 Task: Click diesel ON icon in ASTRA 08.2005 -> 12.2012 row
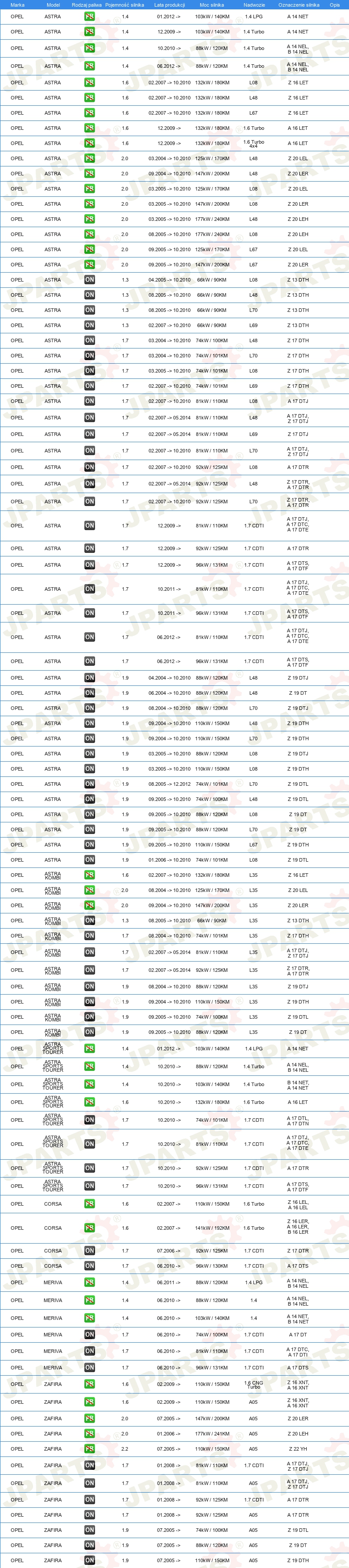click(90, 784)
